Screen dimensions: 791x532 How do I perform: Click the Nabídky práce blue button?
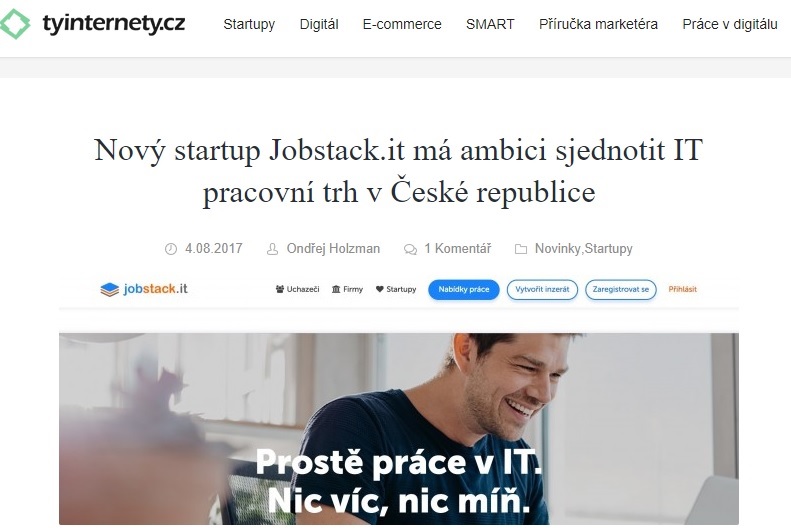464,289
